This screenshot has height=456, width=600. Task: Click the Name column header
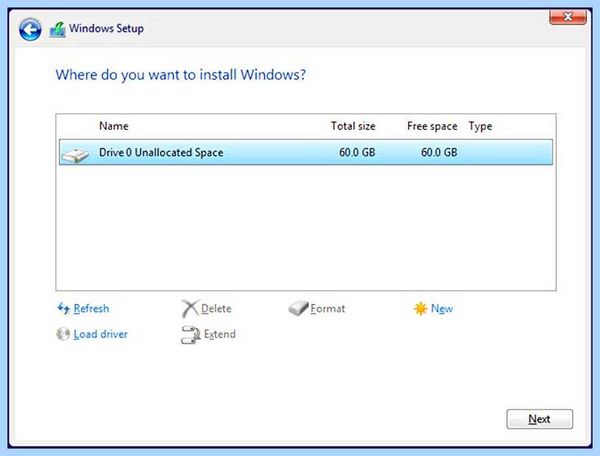pos(114,126)
